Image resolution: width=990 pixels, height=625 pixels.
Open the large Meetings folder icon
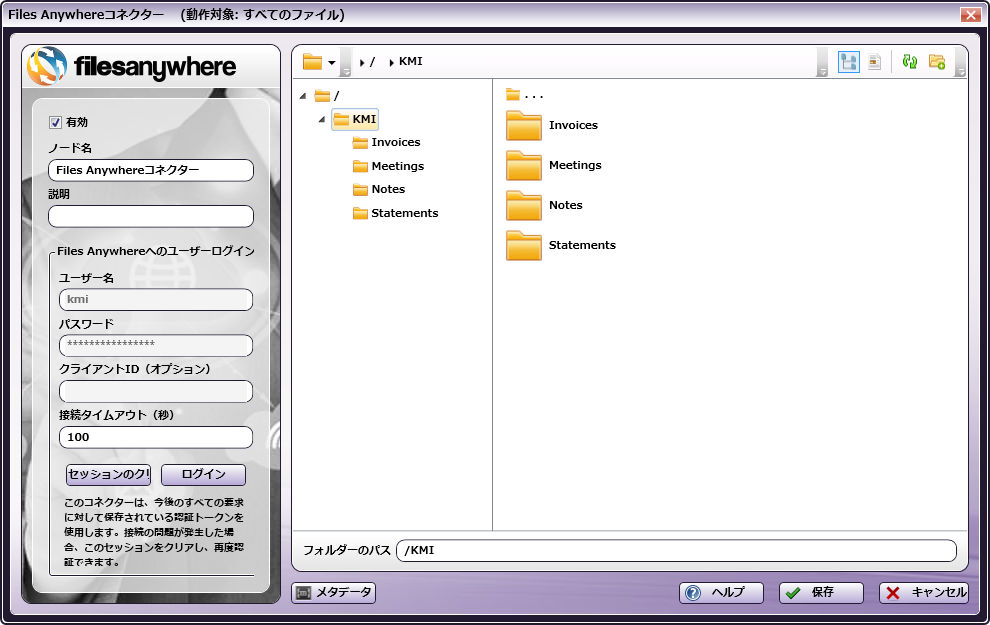pyautogui.click(x=523, y=165)
